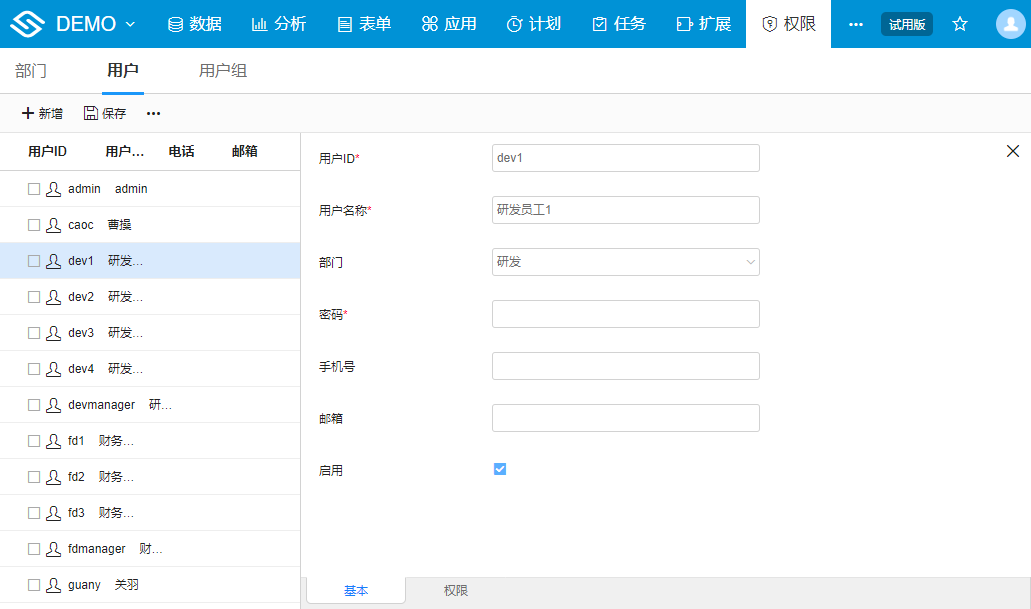Open the 分析 module
Screen dimensions: 1031x609
[279, 23]
